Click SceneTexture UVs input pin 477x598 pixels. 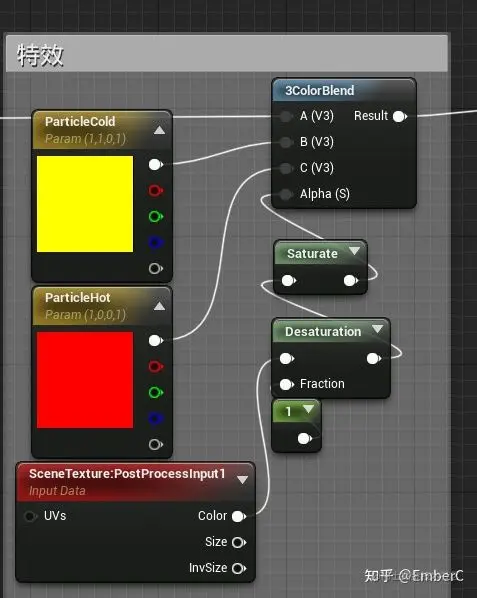[x=30, y=516]
